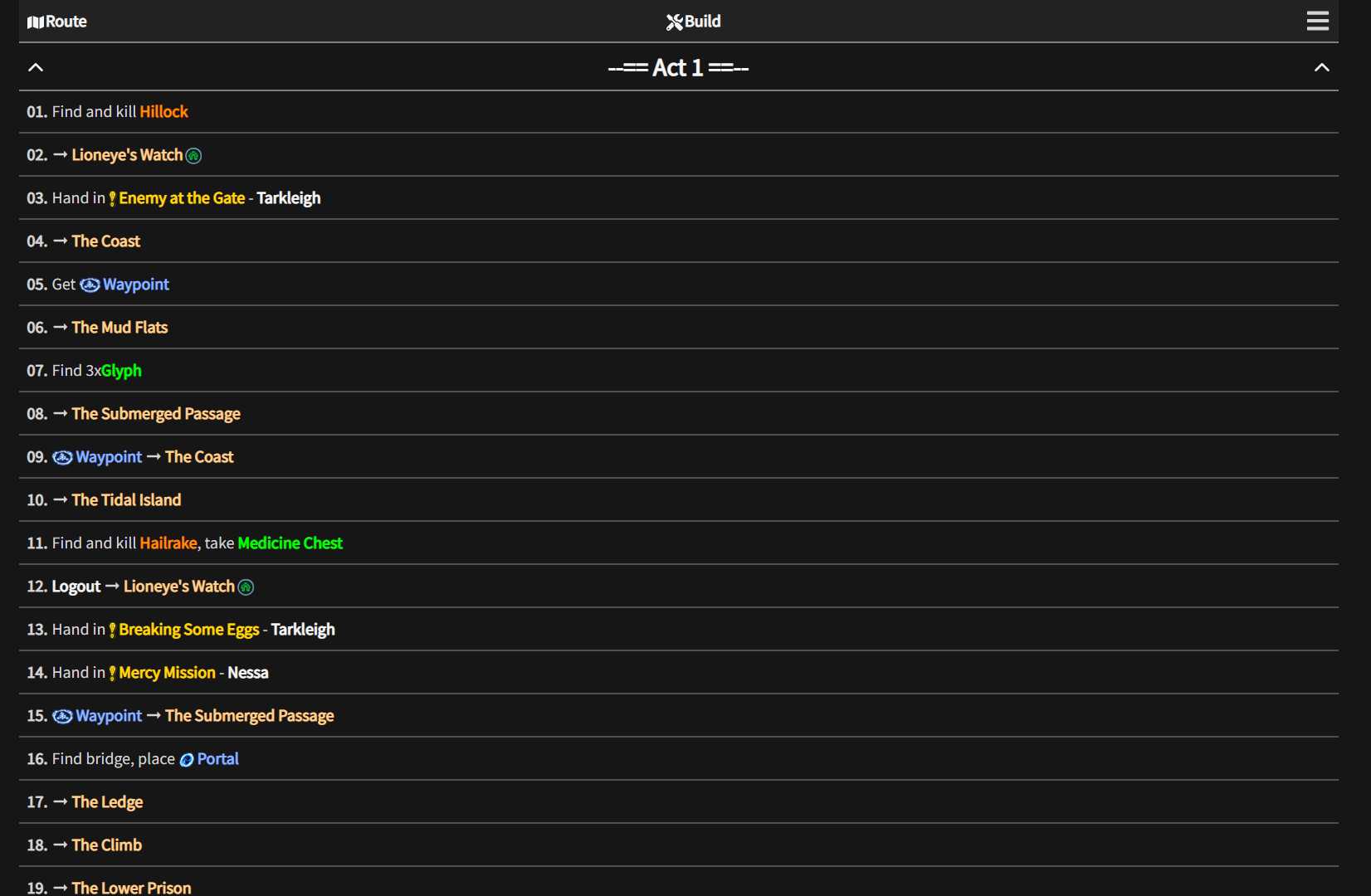This screenshot has height=896, width=1371.
Task: Click the quest marker icon before Breaking Some Eggs
Action: coord(112,631)
